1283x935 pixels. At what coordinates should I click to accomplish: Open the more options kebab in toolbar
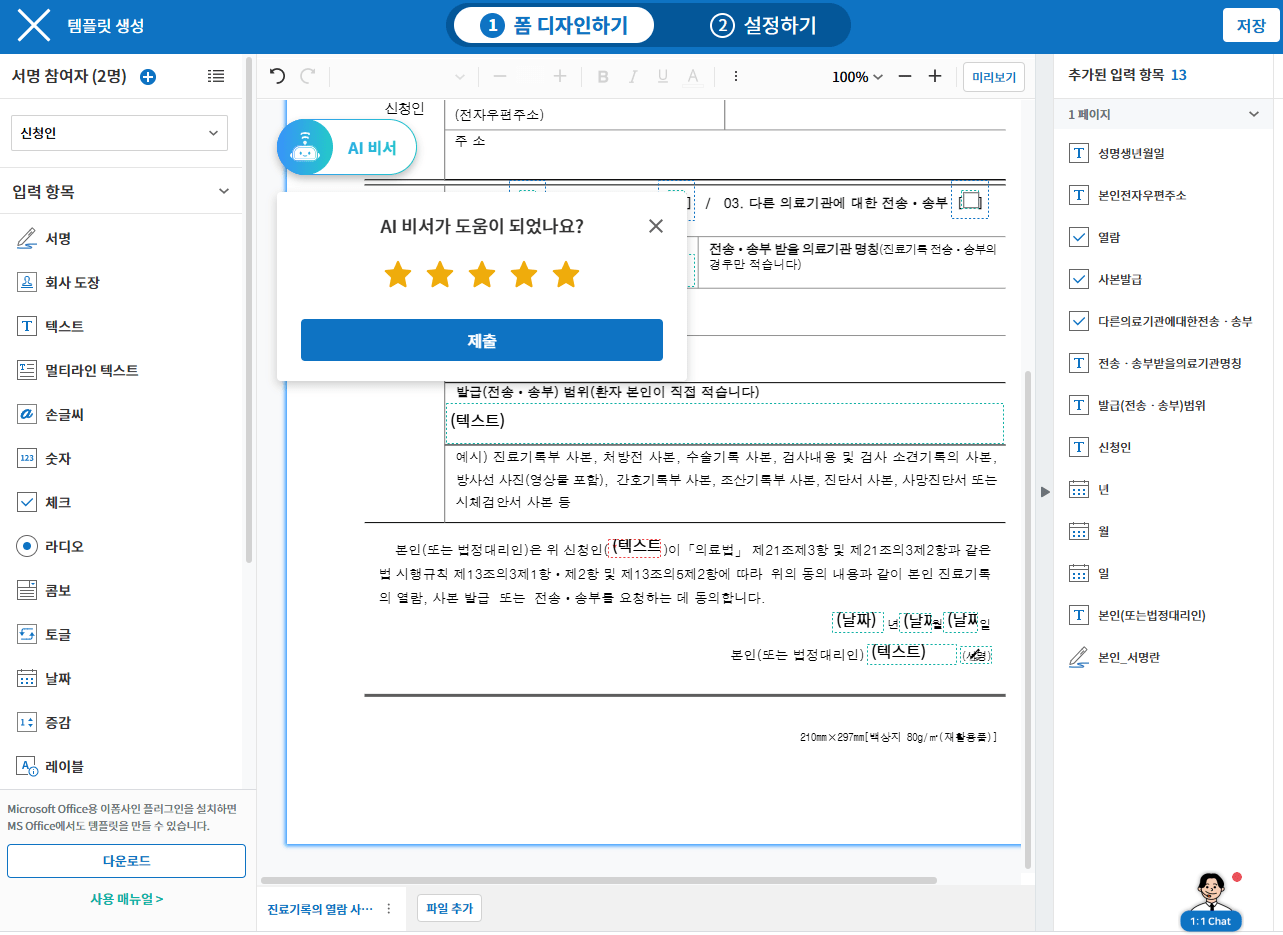click(736, 76)
